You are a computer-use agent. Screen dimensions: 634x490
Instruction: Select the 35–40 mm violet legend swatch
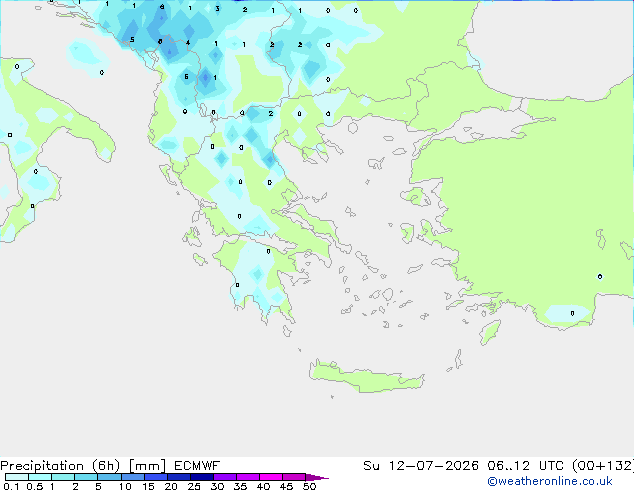(247, 477)
